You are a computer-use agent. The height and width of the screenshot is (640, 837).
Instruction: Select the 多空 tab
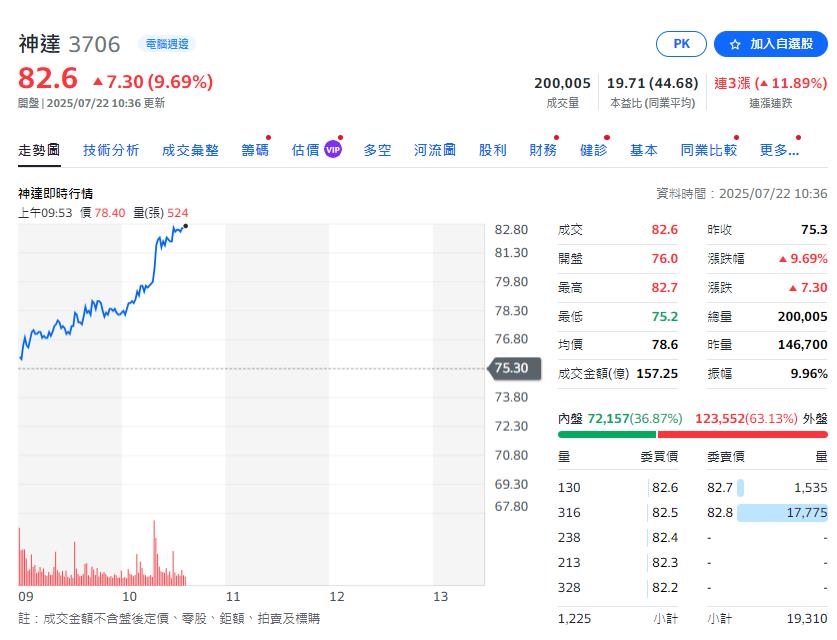pyautogui.click(x=379, y=148)
